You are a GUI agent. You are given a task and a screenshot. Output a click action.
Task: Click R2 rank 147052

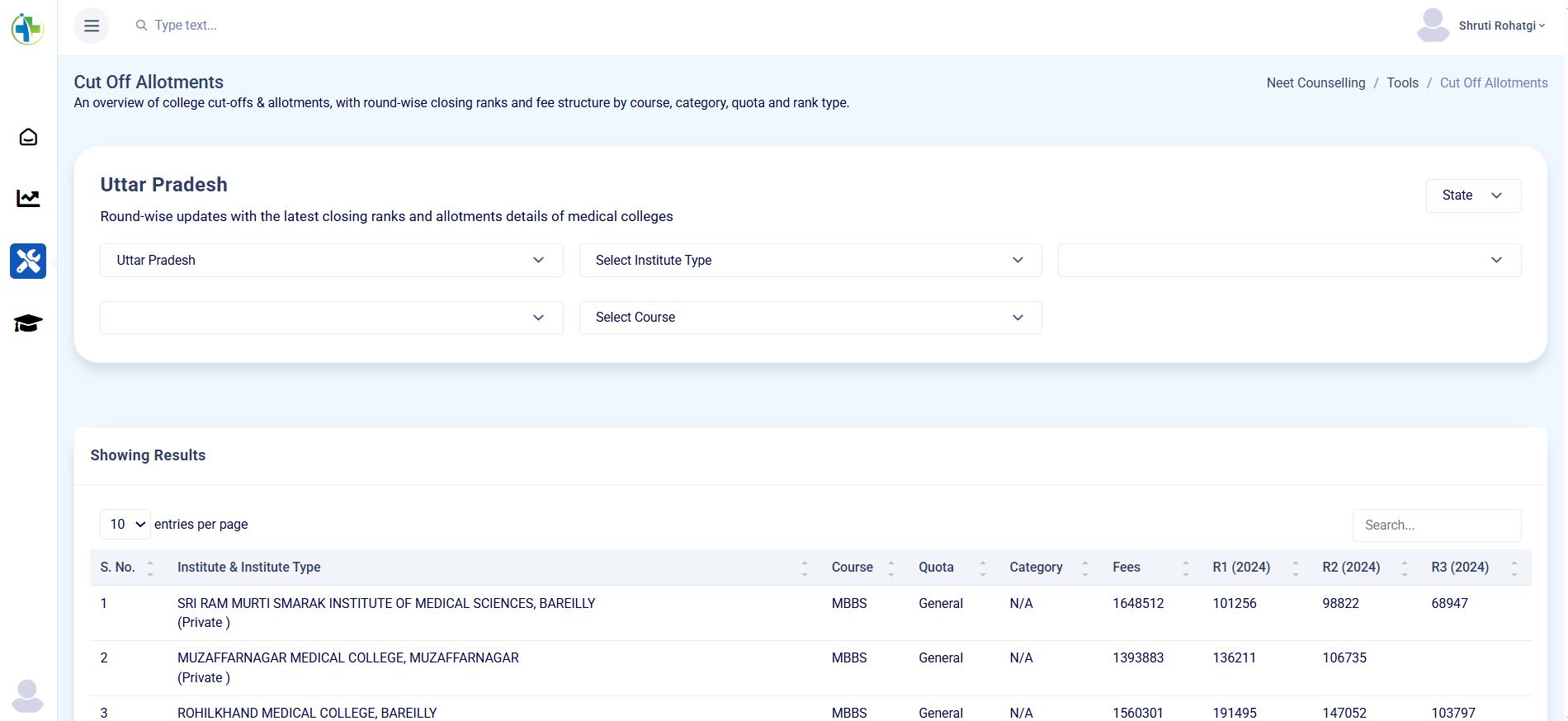tap(1344, 712)
